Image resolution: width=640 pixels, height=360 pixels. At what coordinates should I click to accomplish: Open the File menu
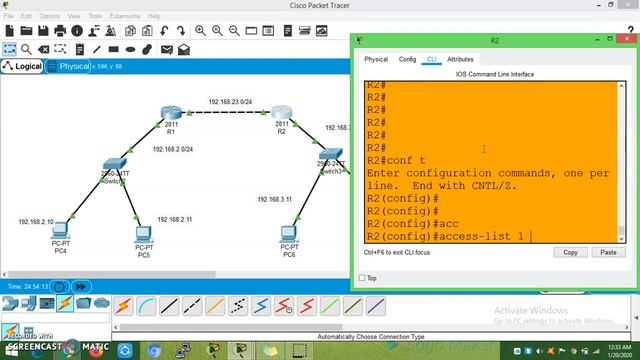9,16
